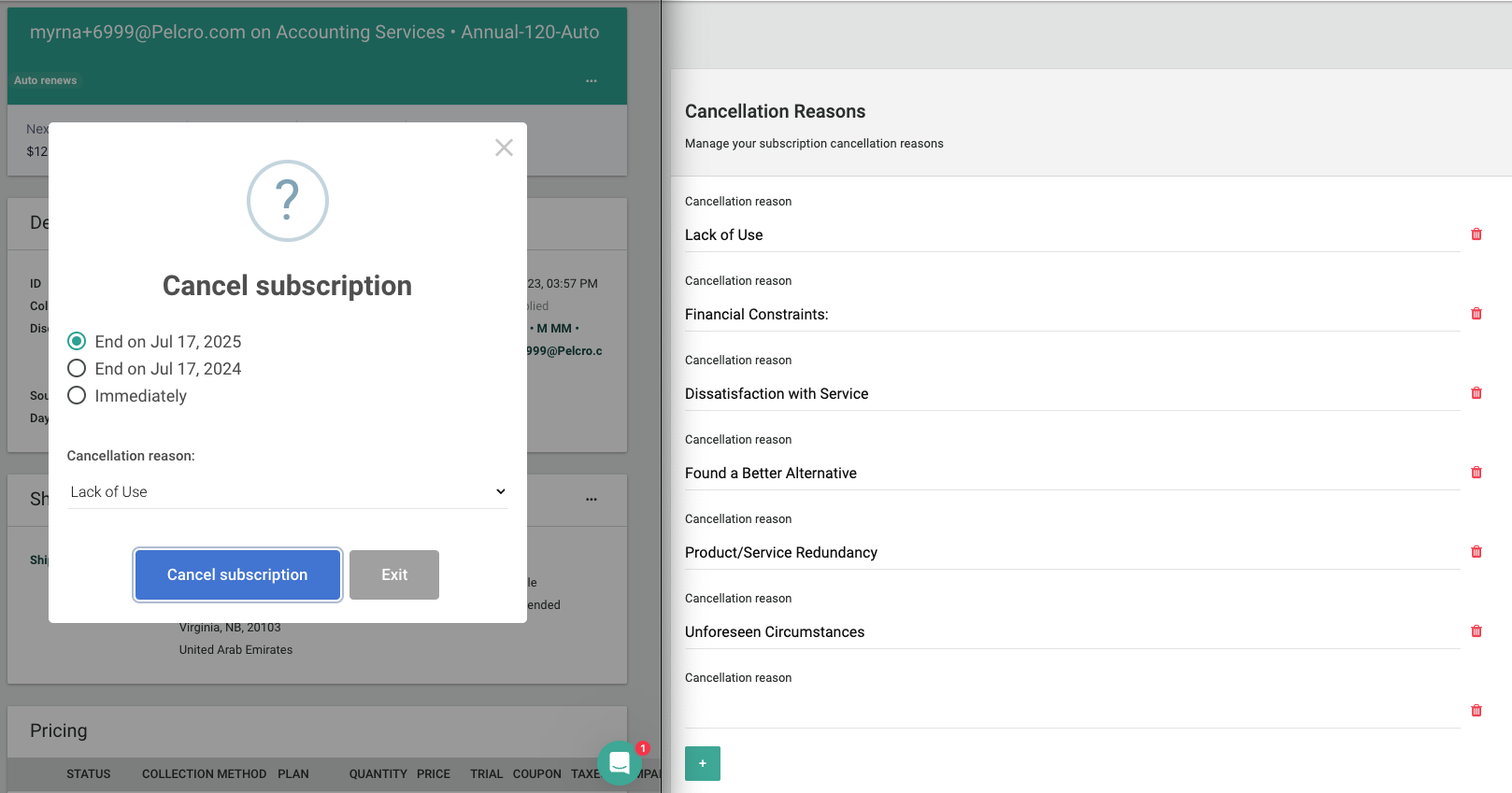This screenshot has width=1512, height=793.
Task: Open the shipping section more options
Action: click(592, 500)
